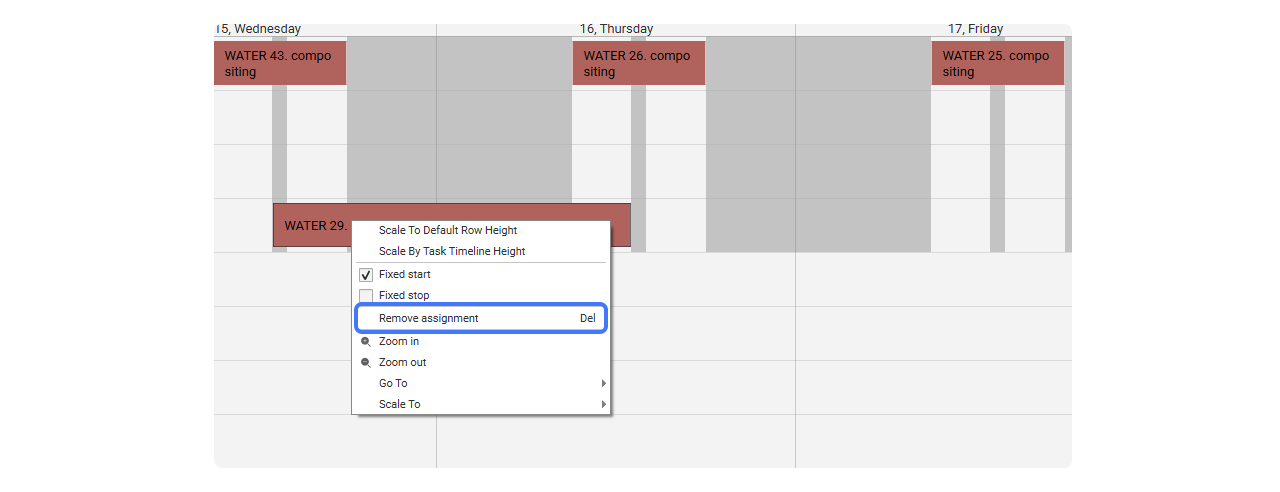Click the Del shortcut label

(x=588, y=319)
